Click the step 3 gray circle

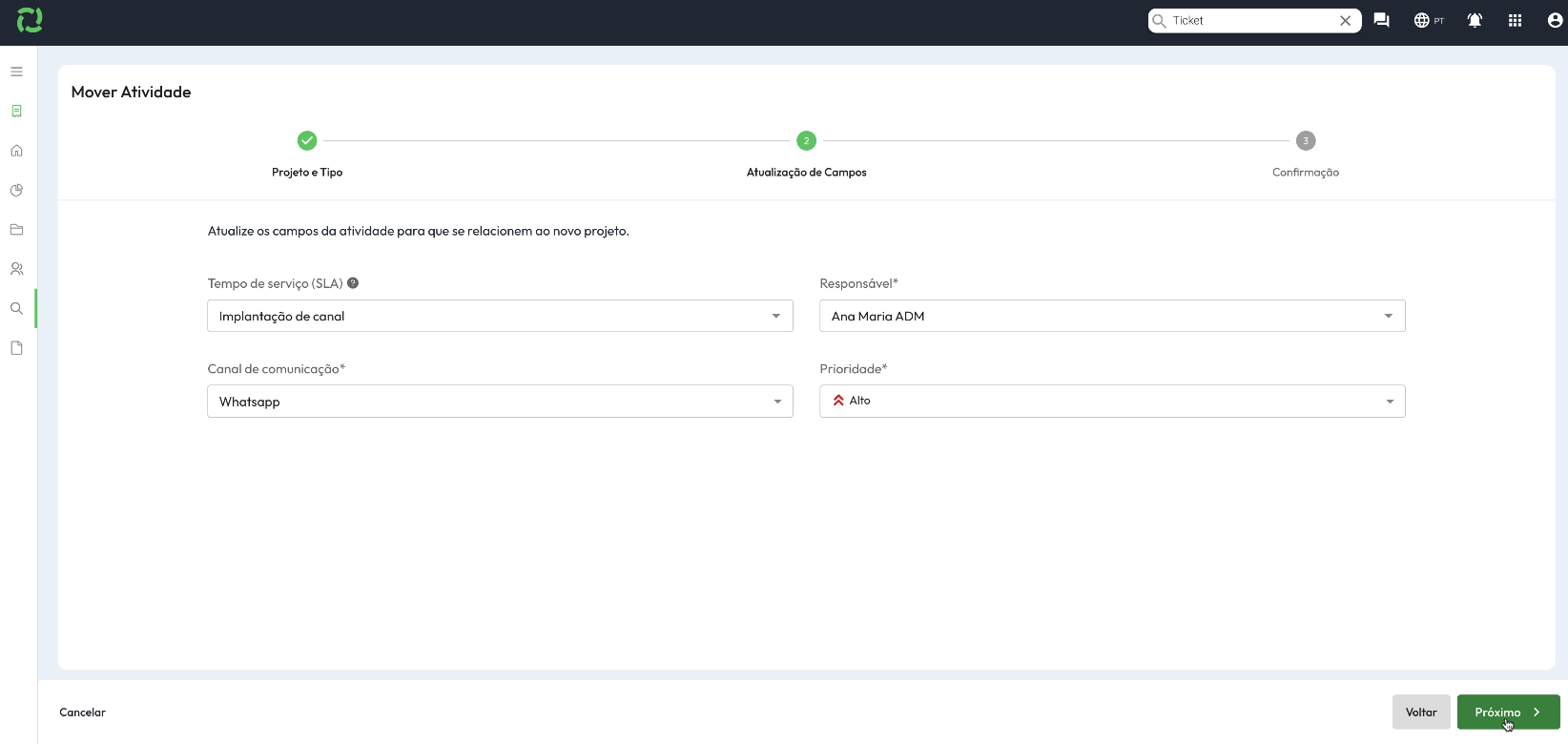(1306, 141)
